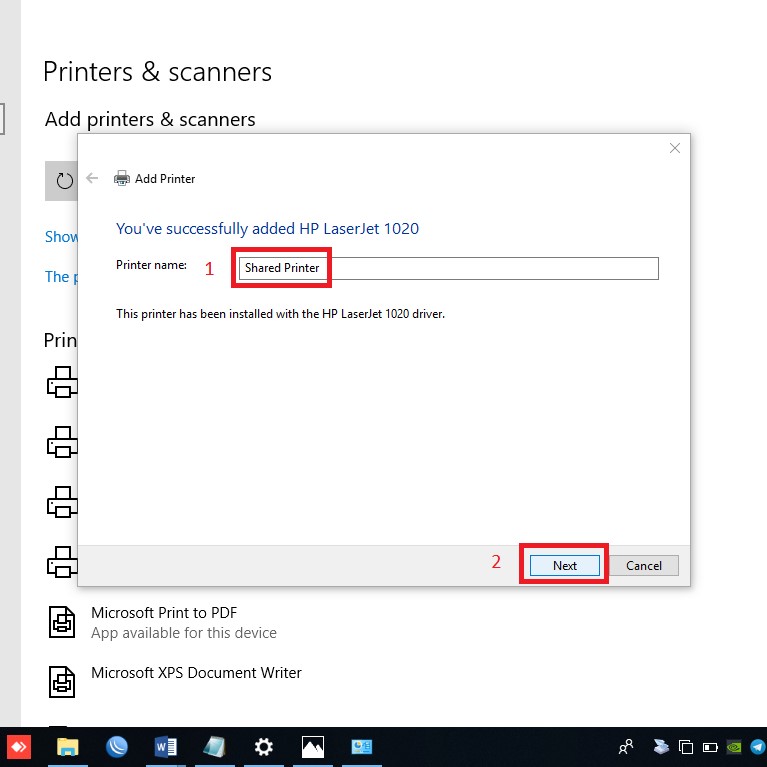Click the battery icon in system tray
Viewport: 767px width, 767px height.
710,746
